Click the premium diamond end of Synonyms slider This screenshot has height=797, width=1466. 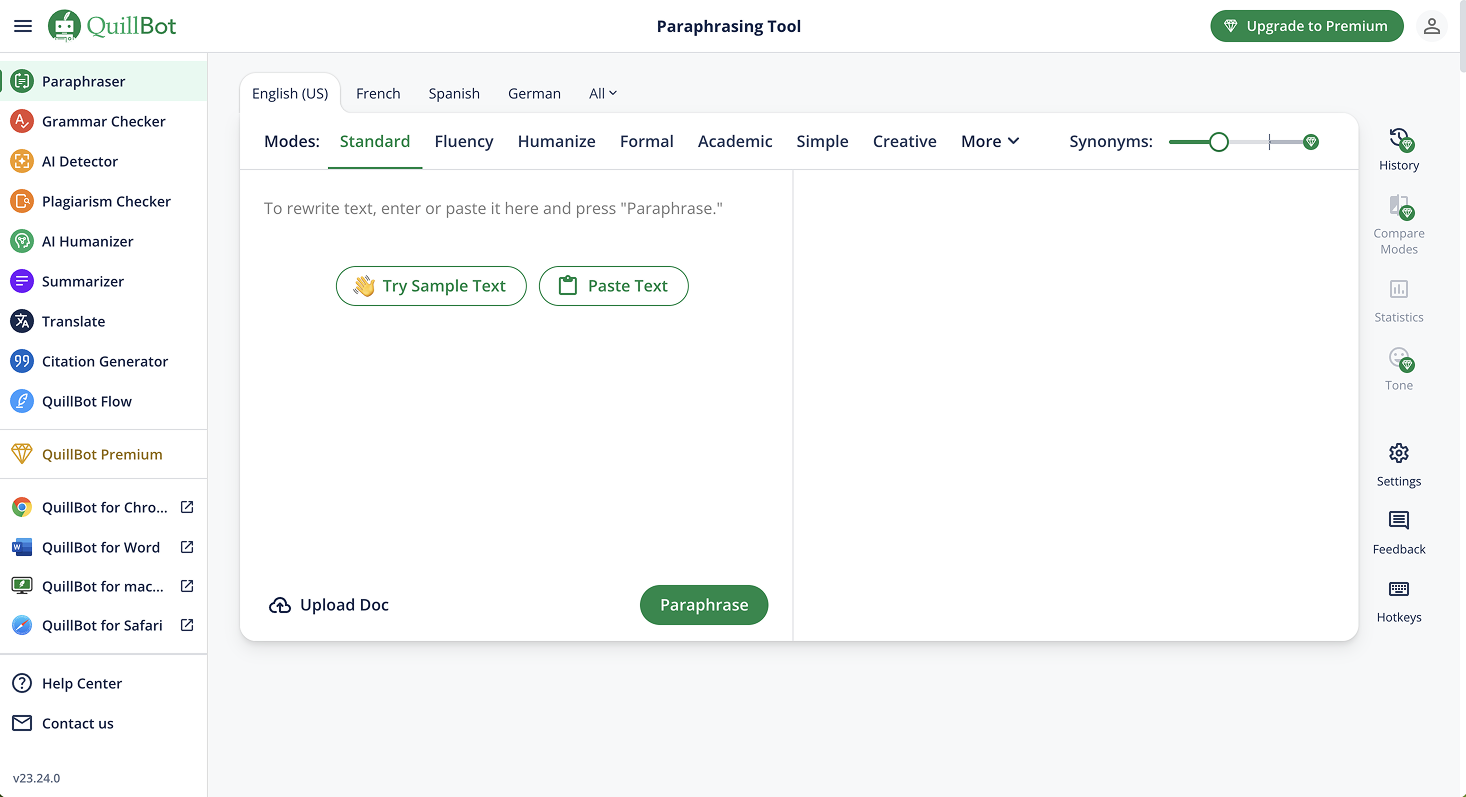pos(1311,142)
